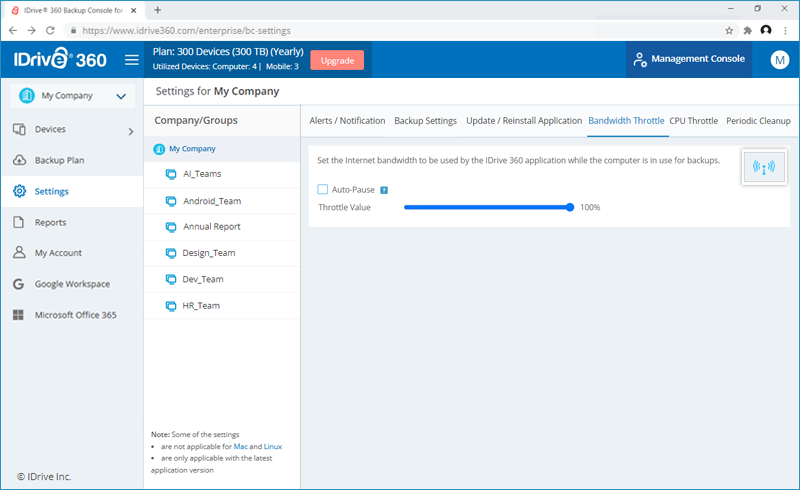Open Reports in sidebar
Image resolution: width=800 pixels, height=490 pixels.
(72, 222)
